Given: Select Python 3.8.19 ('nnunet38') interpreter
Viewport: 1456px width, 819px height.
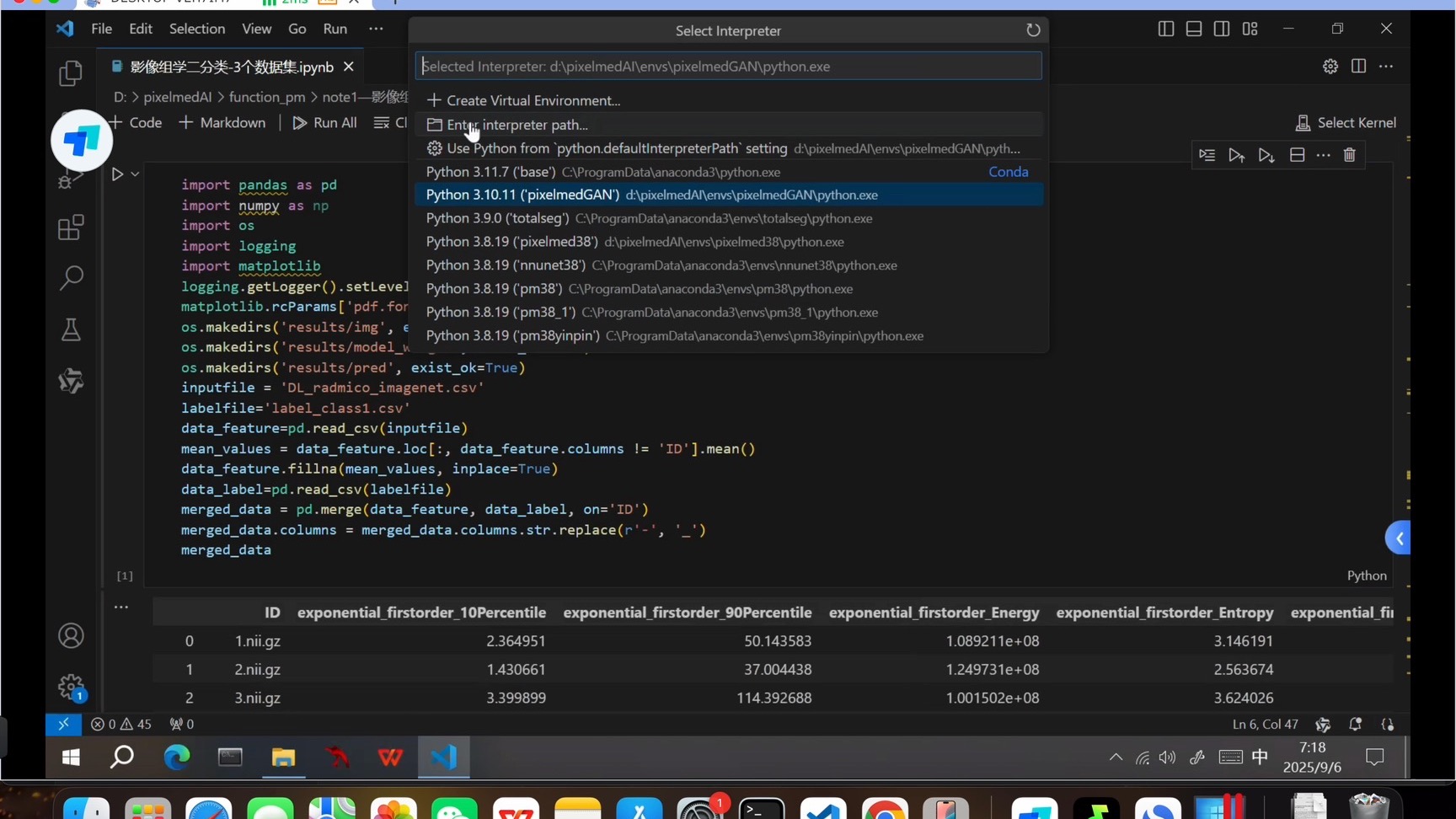Looking at the screenshot, I should tap(729, 265).
